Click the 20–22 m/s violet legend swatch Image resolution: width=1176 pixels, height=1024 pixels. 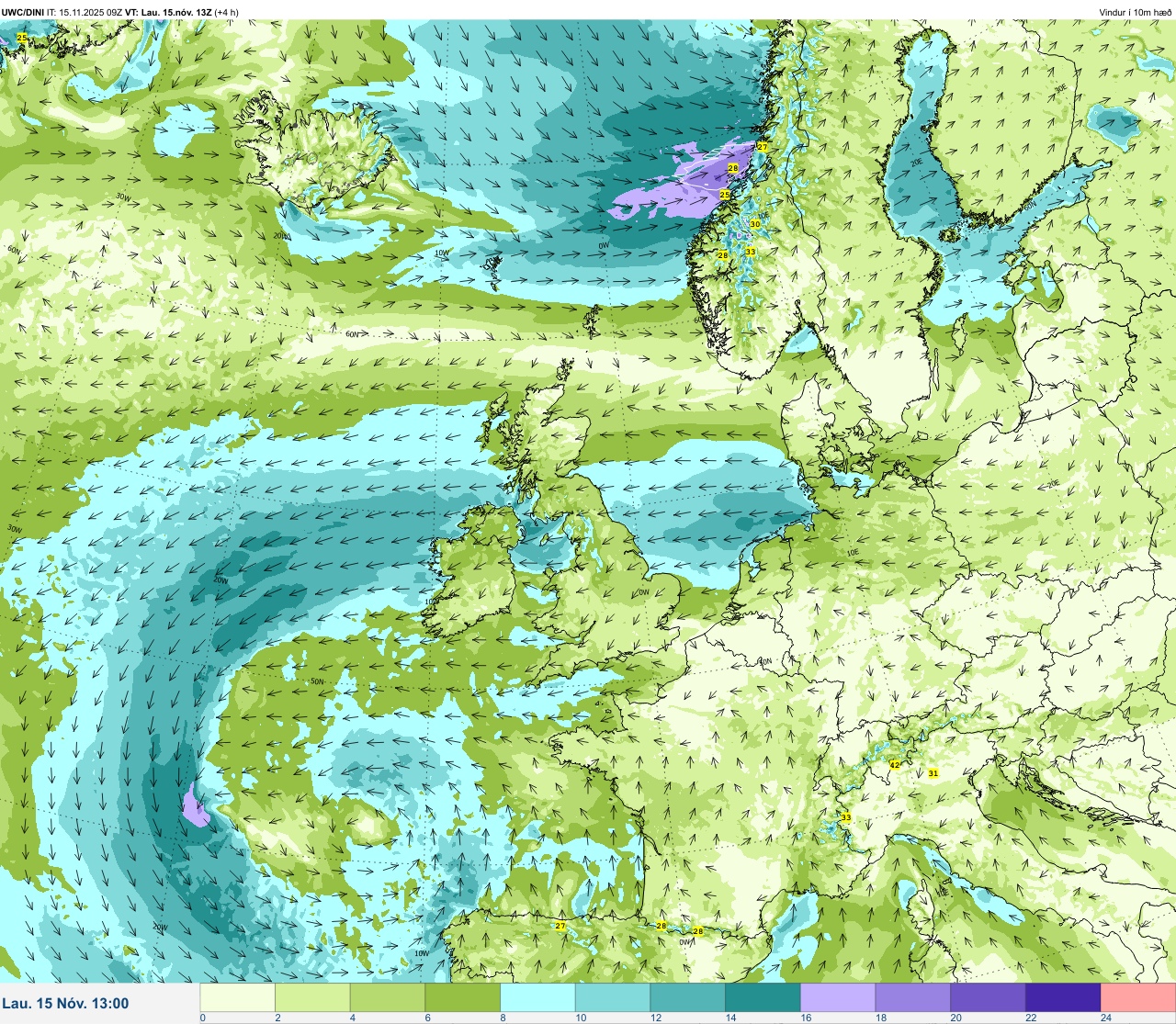[x=989, y=997]
